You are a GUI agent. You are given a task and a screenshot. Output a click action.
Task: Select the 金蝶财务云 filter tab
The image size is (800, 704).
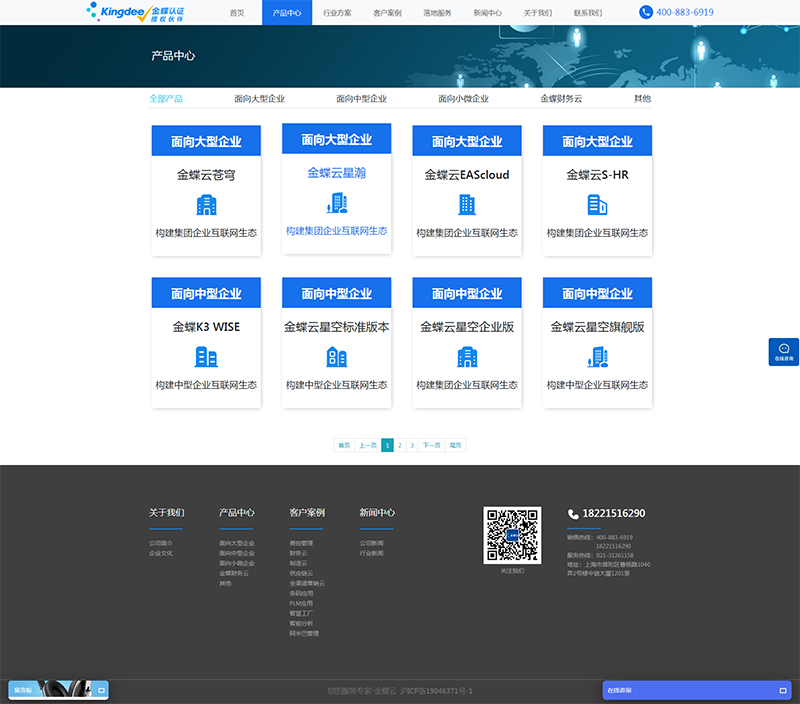(561, 98)
